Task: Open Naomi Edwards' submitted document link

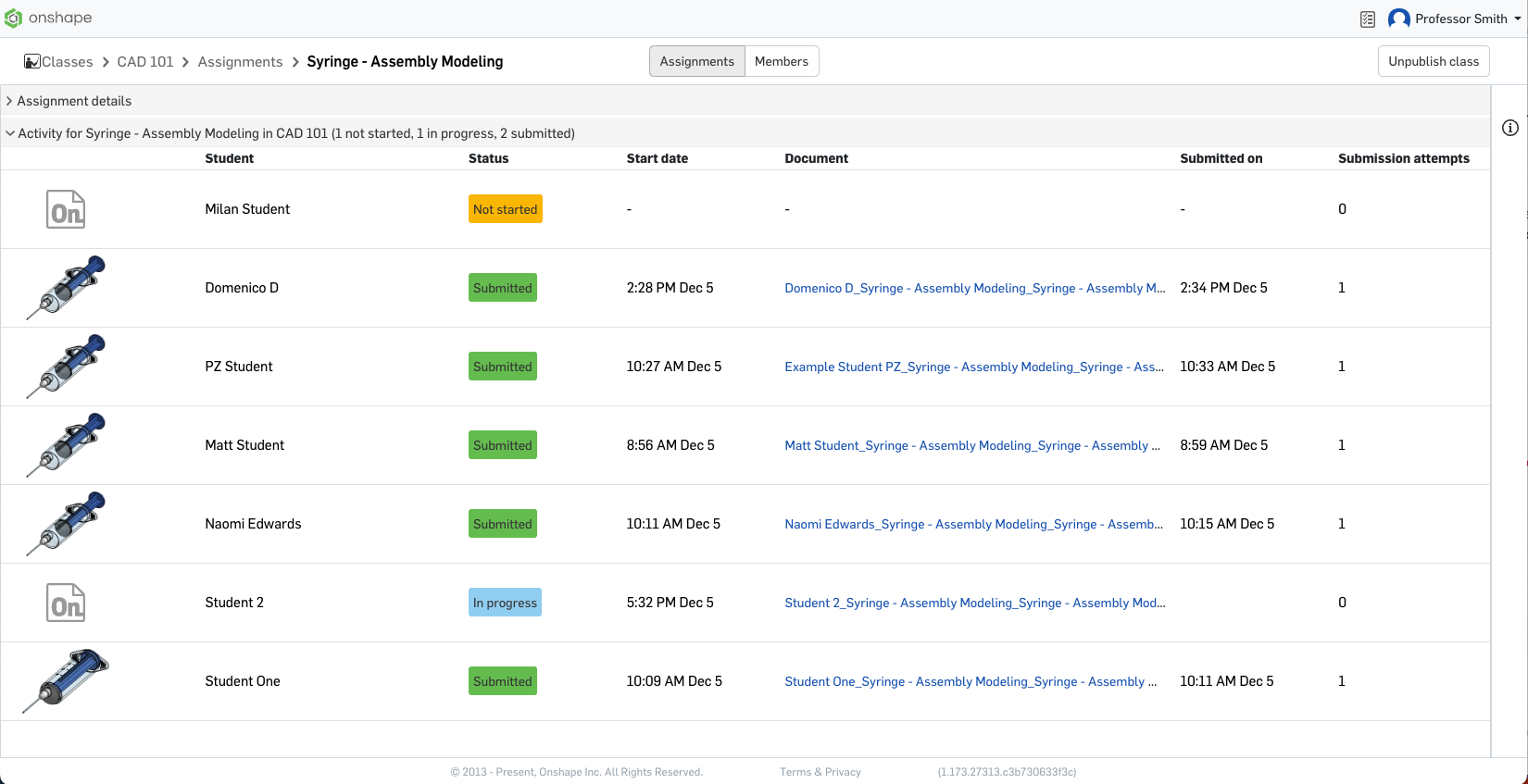Action: pos(974,524)
